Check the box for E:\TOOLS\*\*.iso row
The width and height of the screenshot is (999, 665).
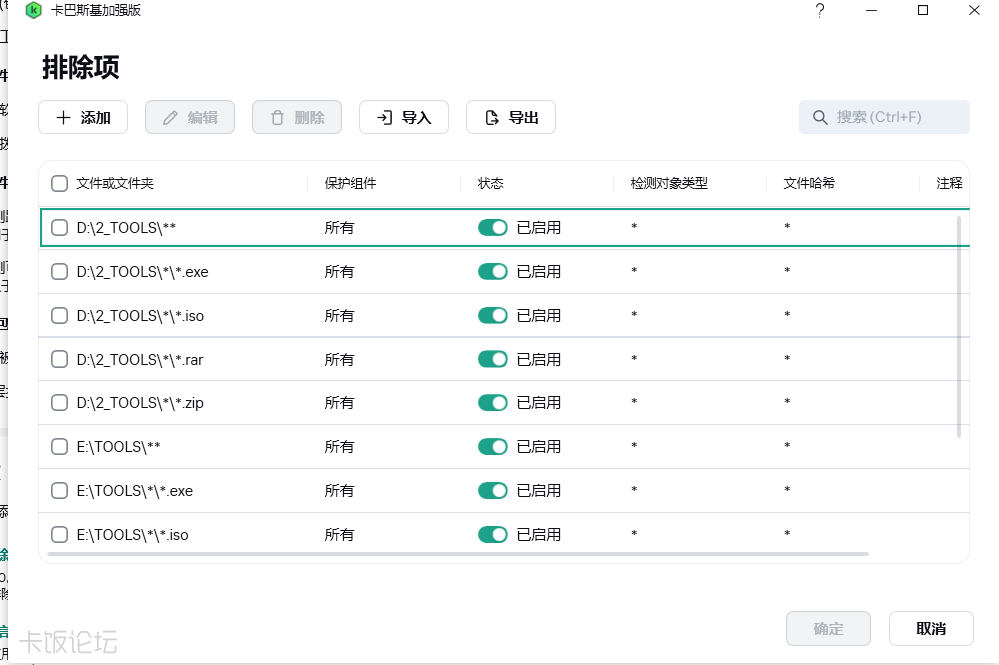click(x=59, y=534)
